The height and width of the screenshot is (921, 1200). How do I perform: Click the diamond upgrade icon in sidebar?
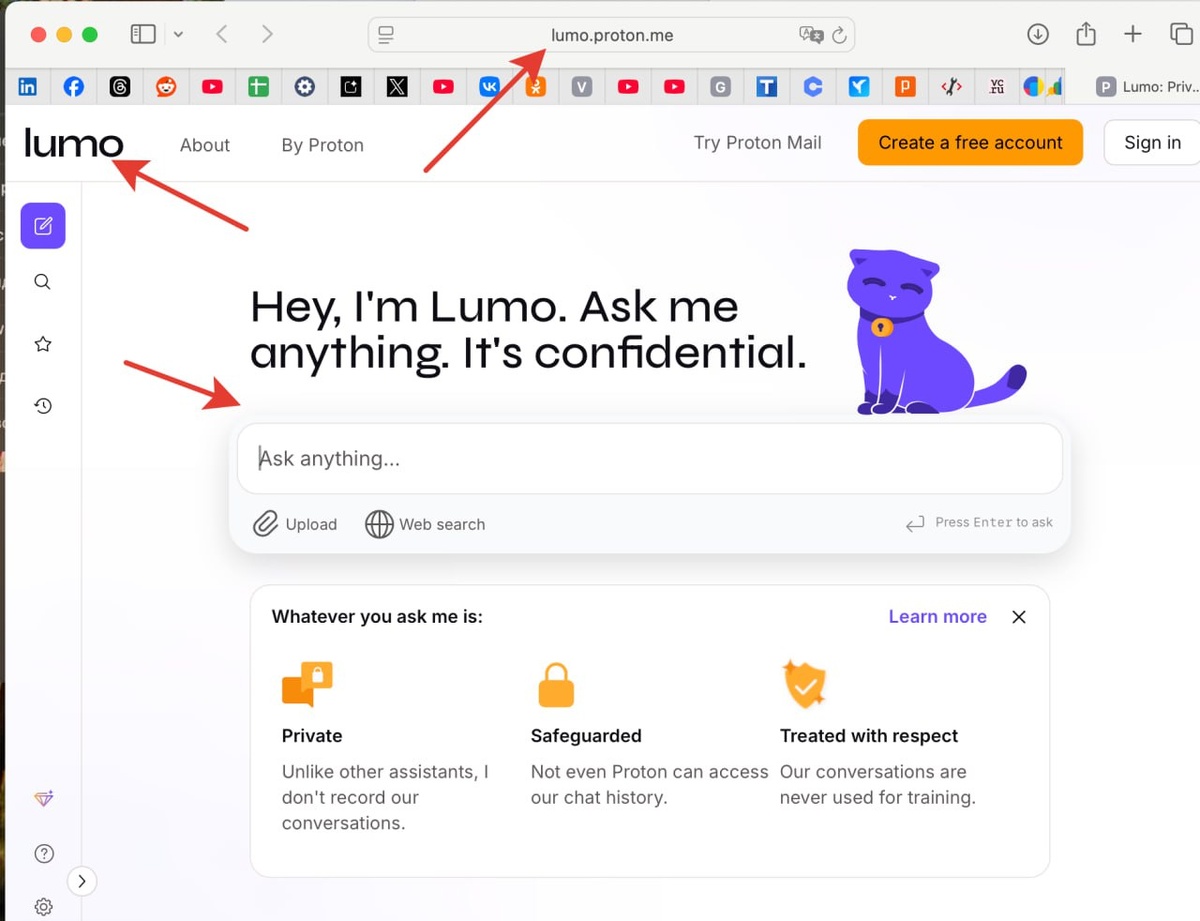tap(43, 799)
